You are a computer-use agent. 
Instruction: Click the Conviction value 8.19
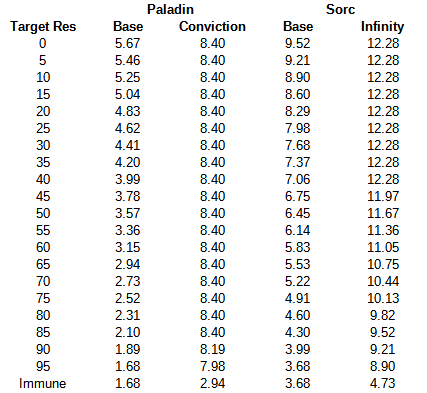pyautogui.click(x=213, y=349)
